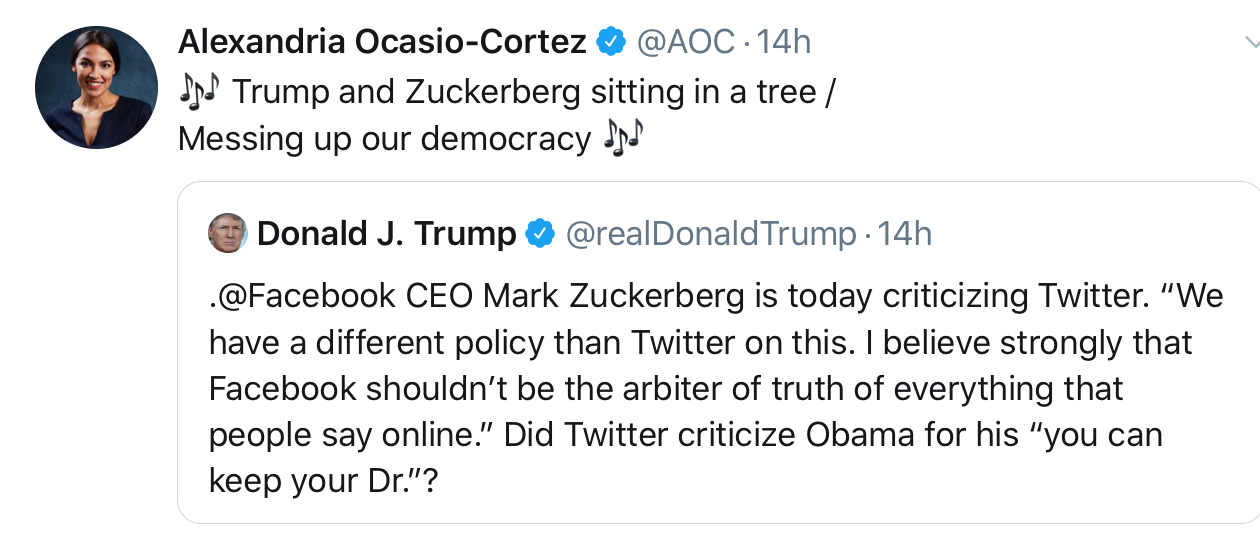This screenshot has height=535, width=1260.
Task: Click the 14h timestamp beside @AOC
Action: pyautogui.click(x=784, y=42)
